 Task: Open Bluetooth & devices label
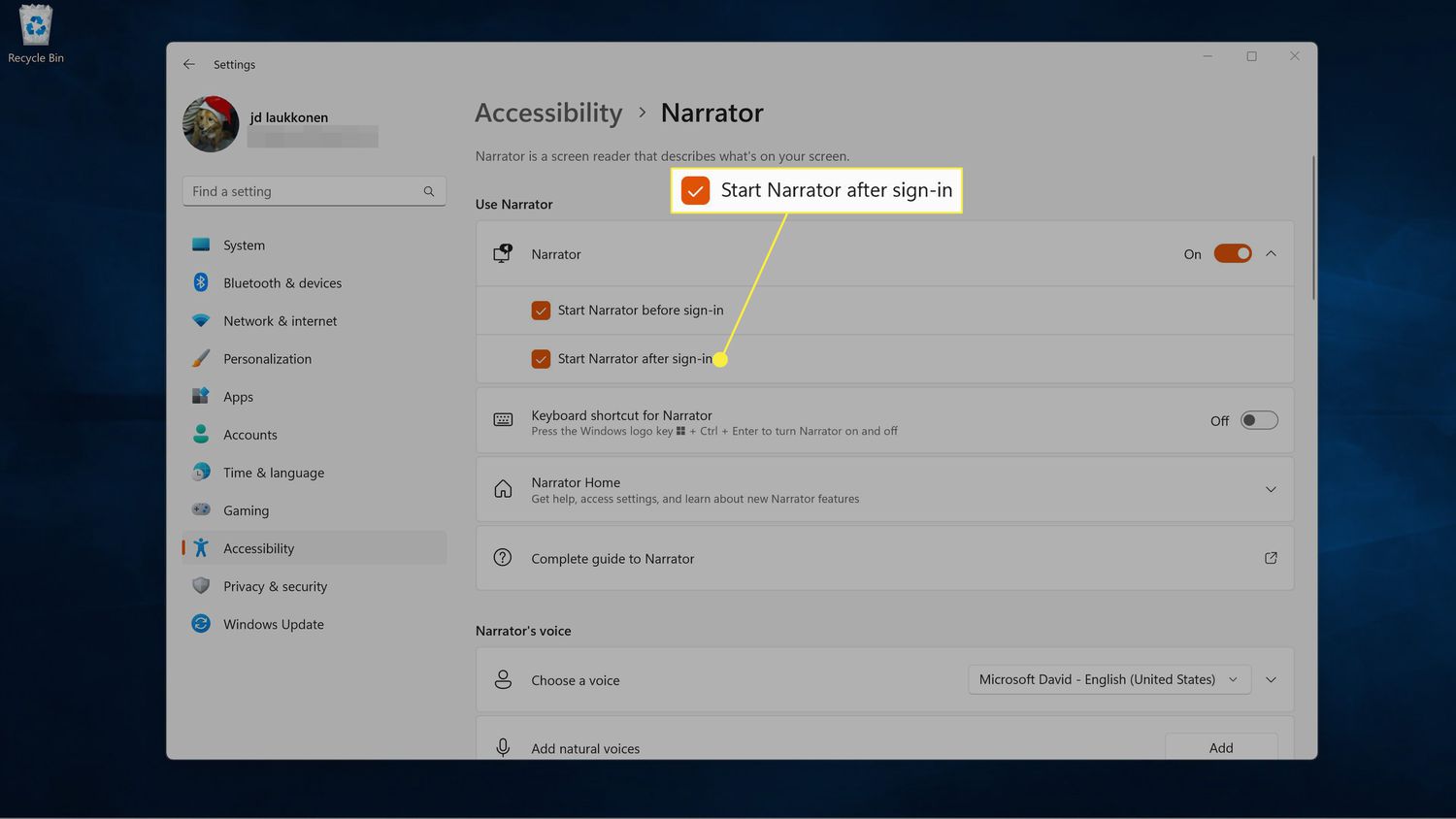tap(282, 283)
